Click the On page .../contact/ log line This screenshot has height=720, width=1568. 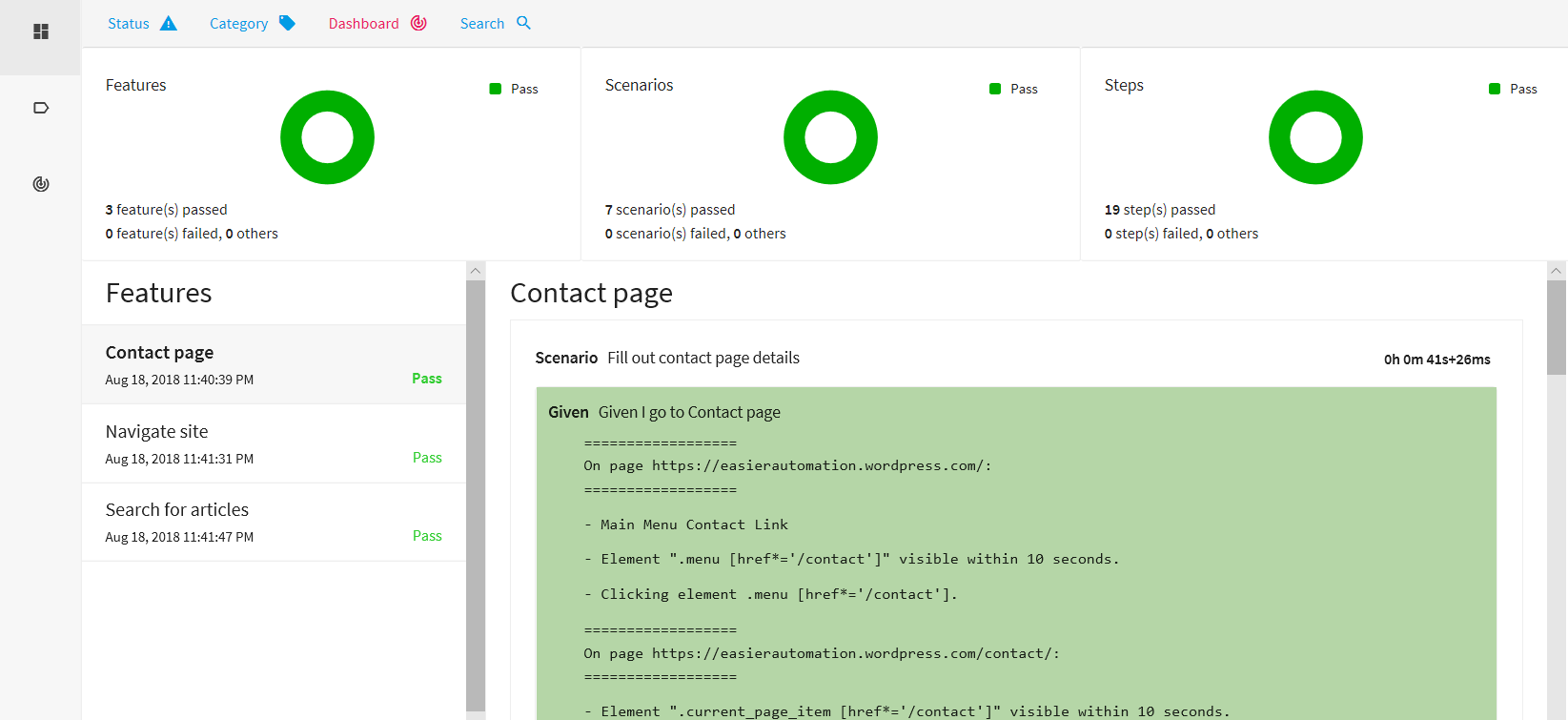pos(822,654)
